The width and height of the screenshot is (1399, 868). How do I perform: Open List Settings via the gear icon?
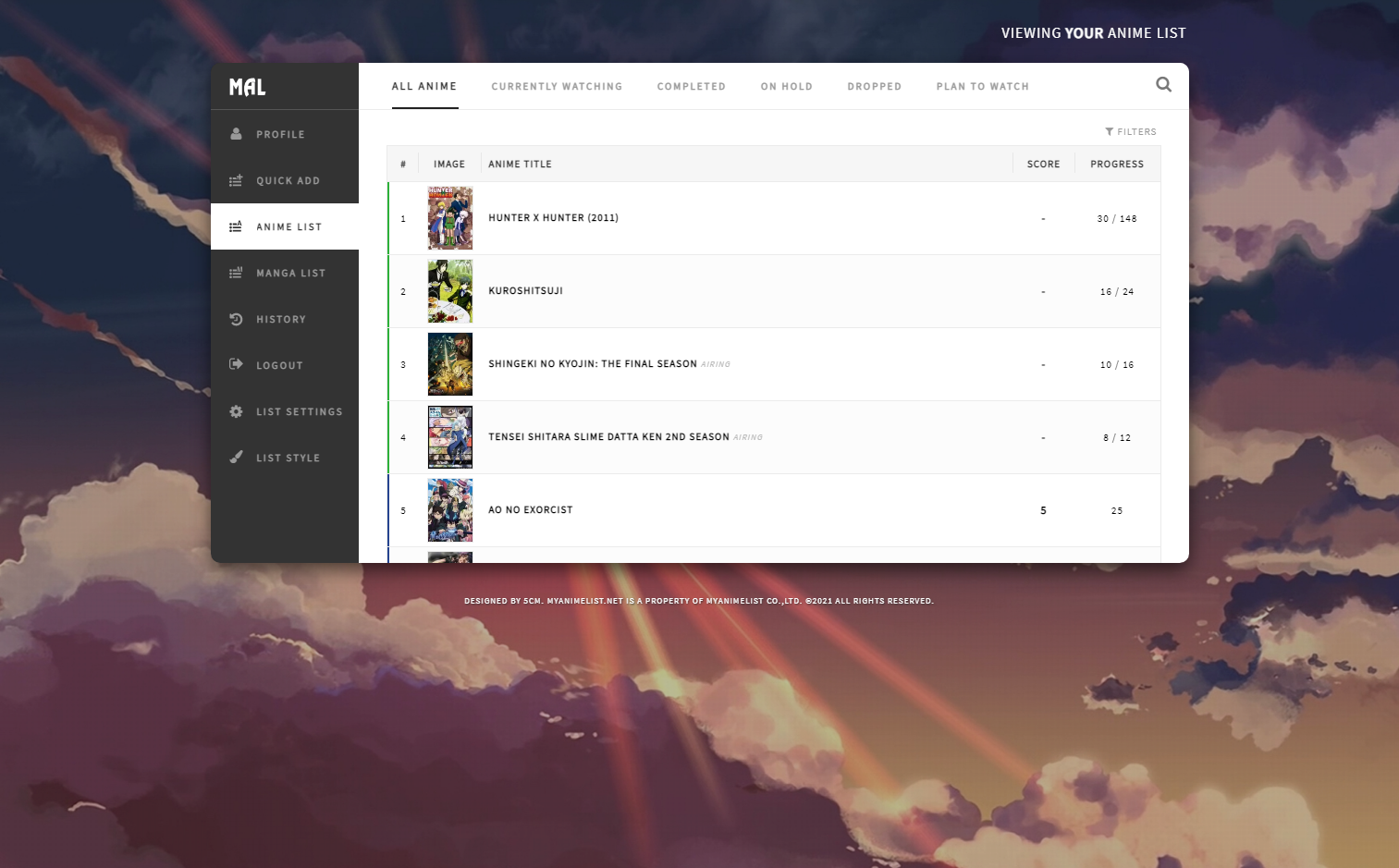coord(237,410)
